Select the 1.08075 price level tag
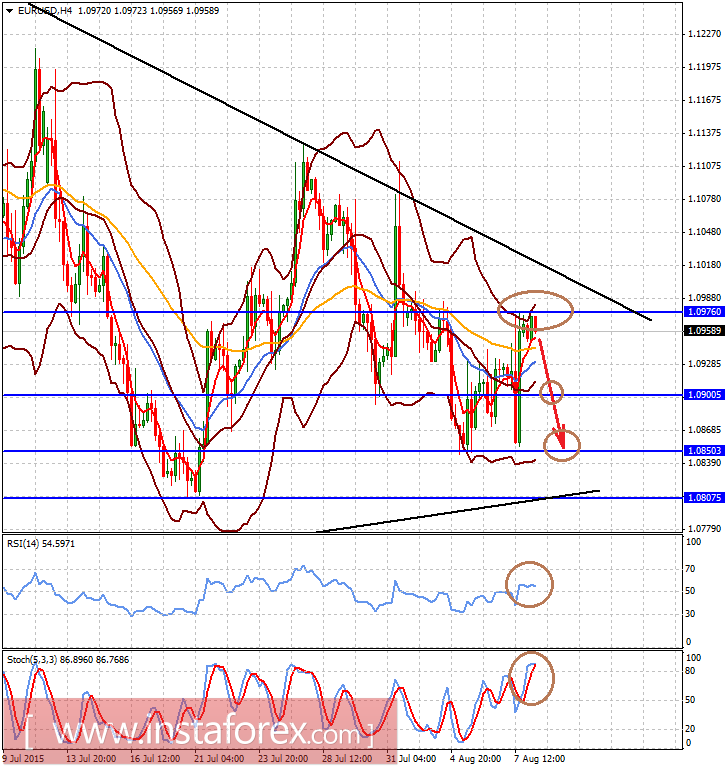Viewport: 725px width, 767px height. tap(702, 497)
